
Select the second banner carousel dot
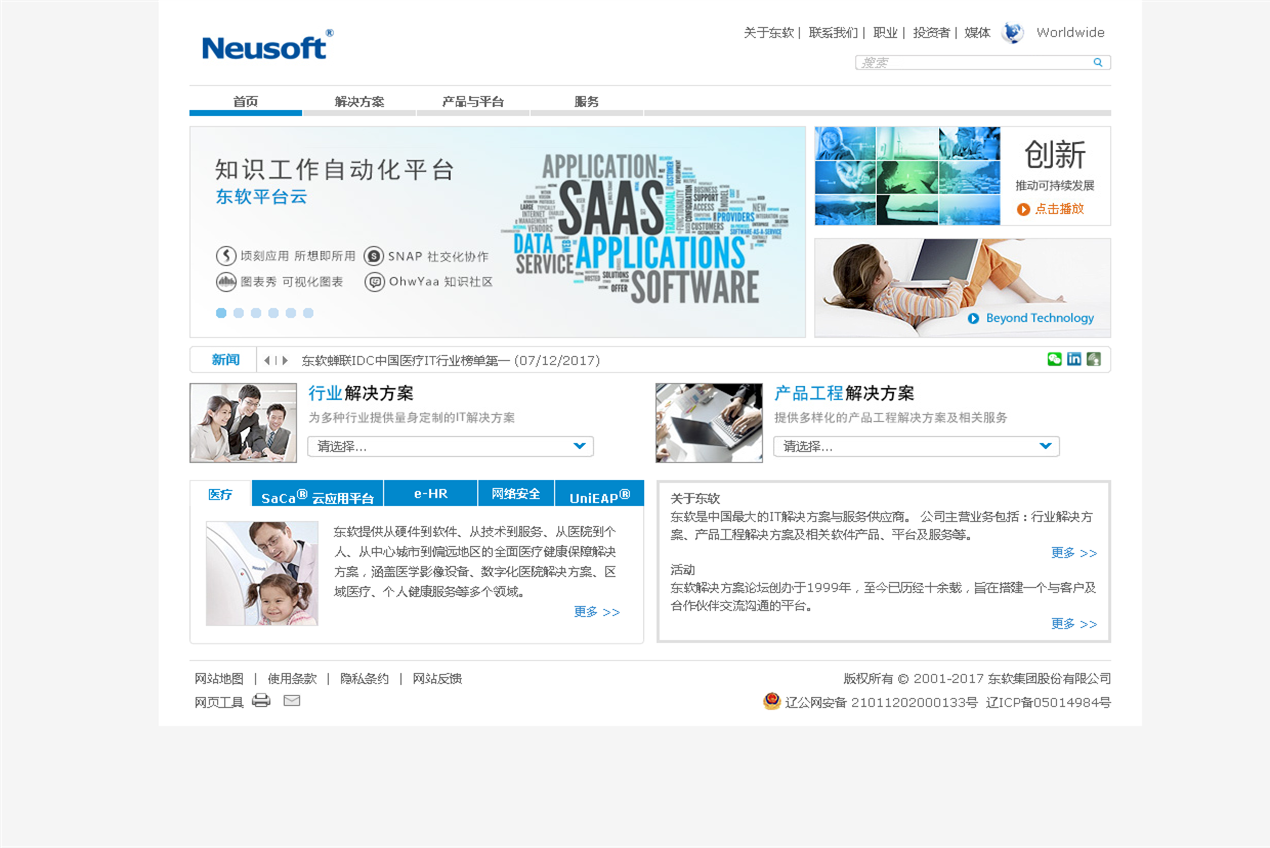click(x=238, y=313)
